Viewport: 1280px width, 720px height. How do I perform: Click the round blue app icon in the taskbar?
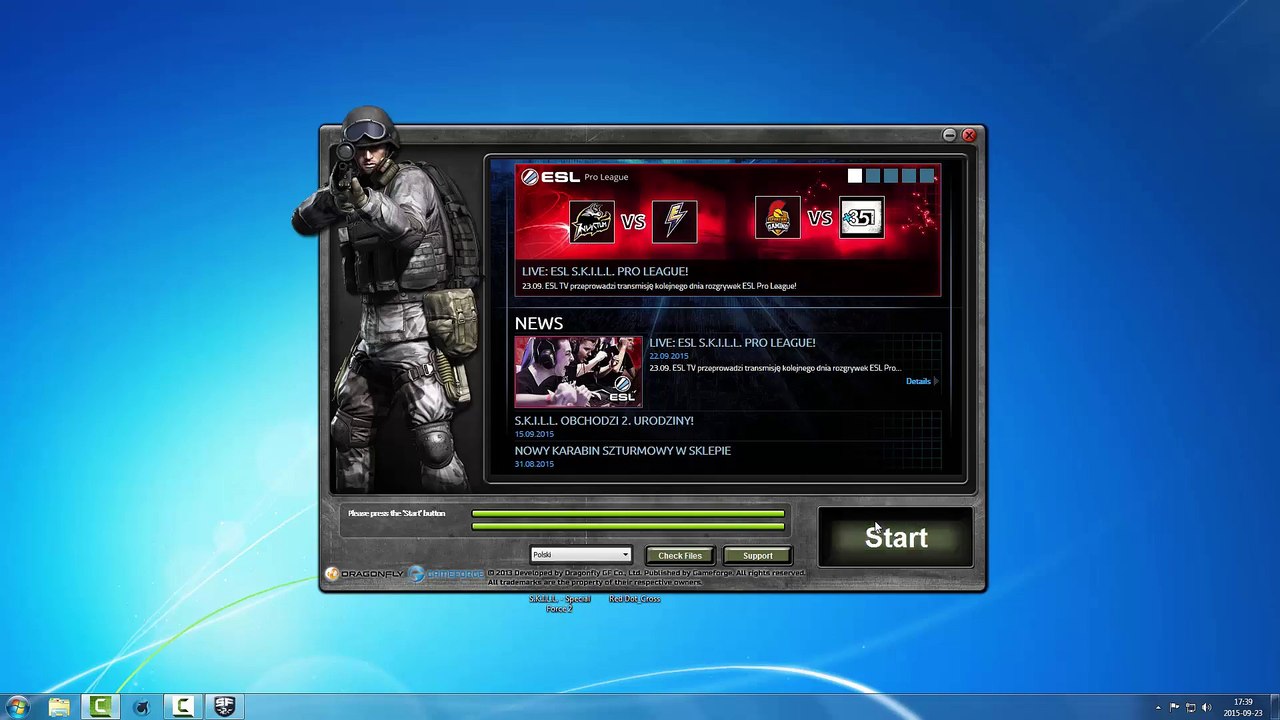coord(142,707)
